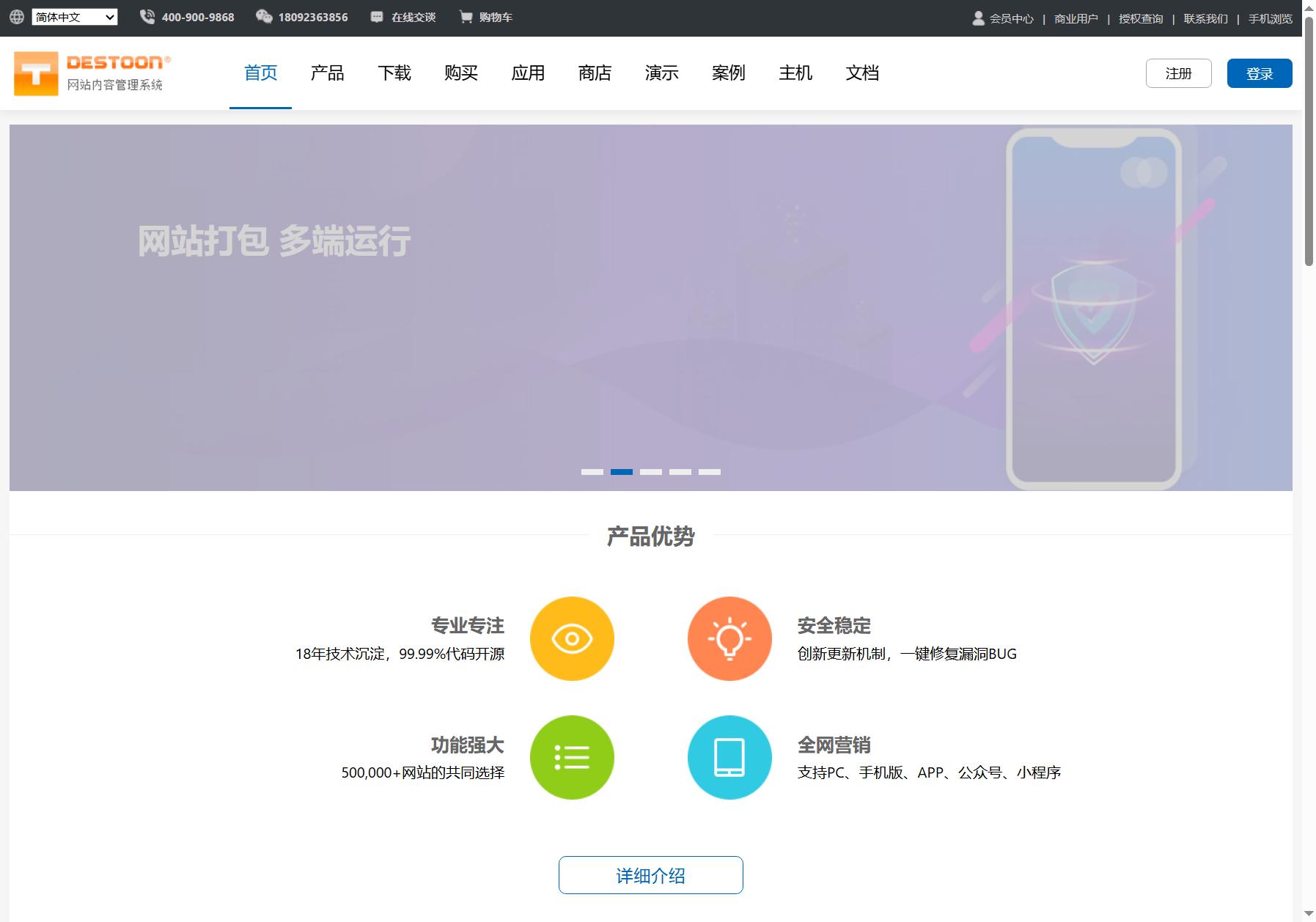Open the 应用 menu item
The height and width of the screenshot is (922, 1316).
coord(528,73)
